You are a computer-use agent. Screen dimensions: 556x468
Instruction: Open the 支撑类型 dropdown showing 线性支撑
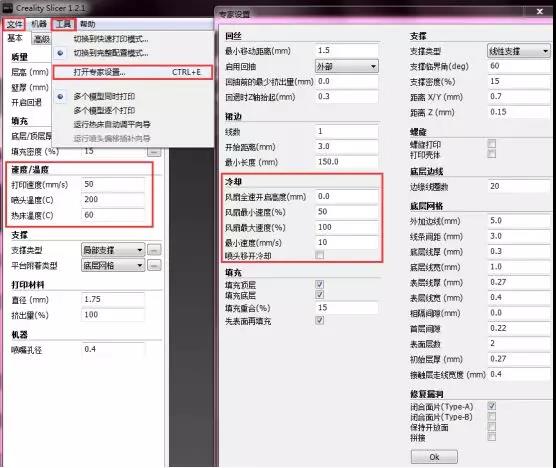(x=518, y=51)
